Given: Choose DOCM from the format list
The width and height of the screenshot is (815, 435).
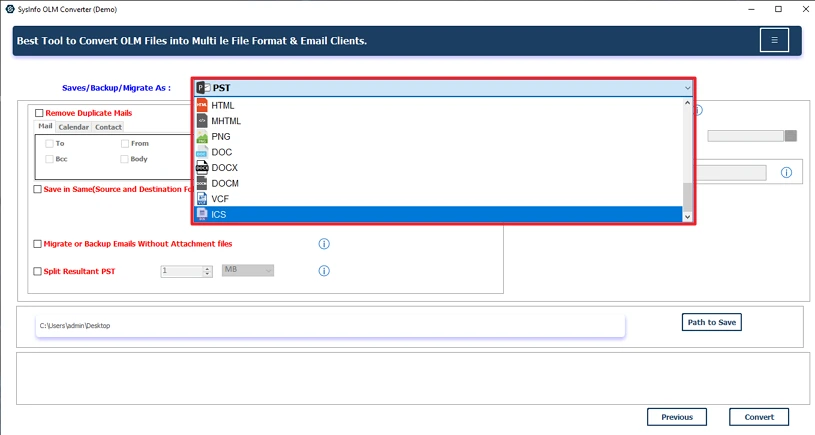Looking at the screenshot, I should [x=438, y=183].
